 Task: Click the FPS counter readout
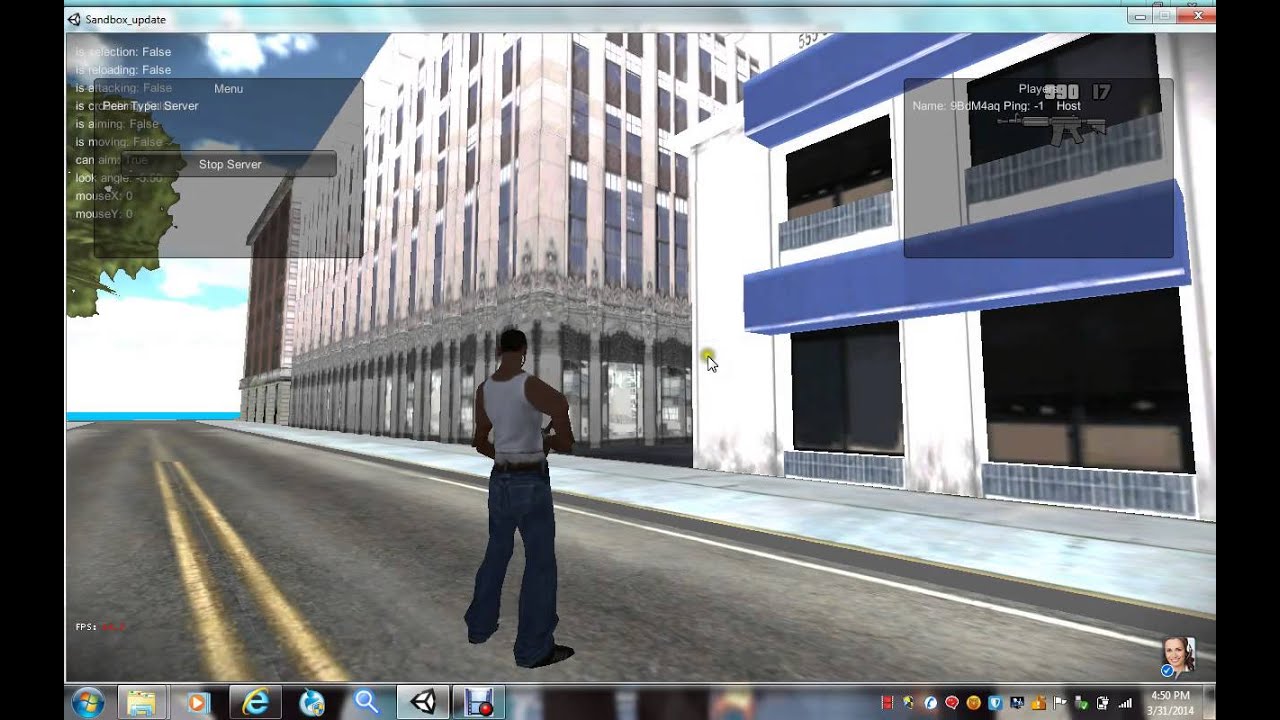[100, 627]
